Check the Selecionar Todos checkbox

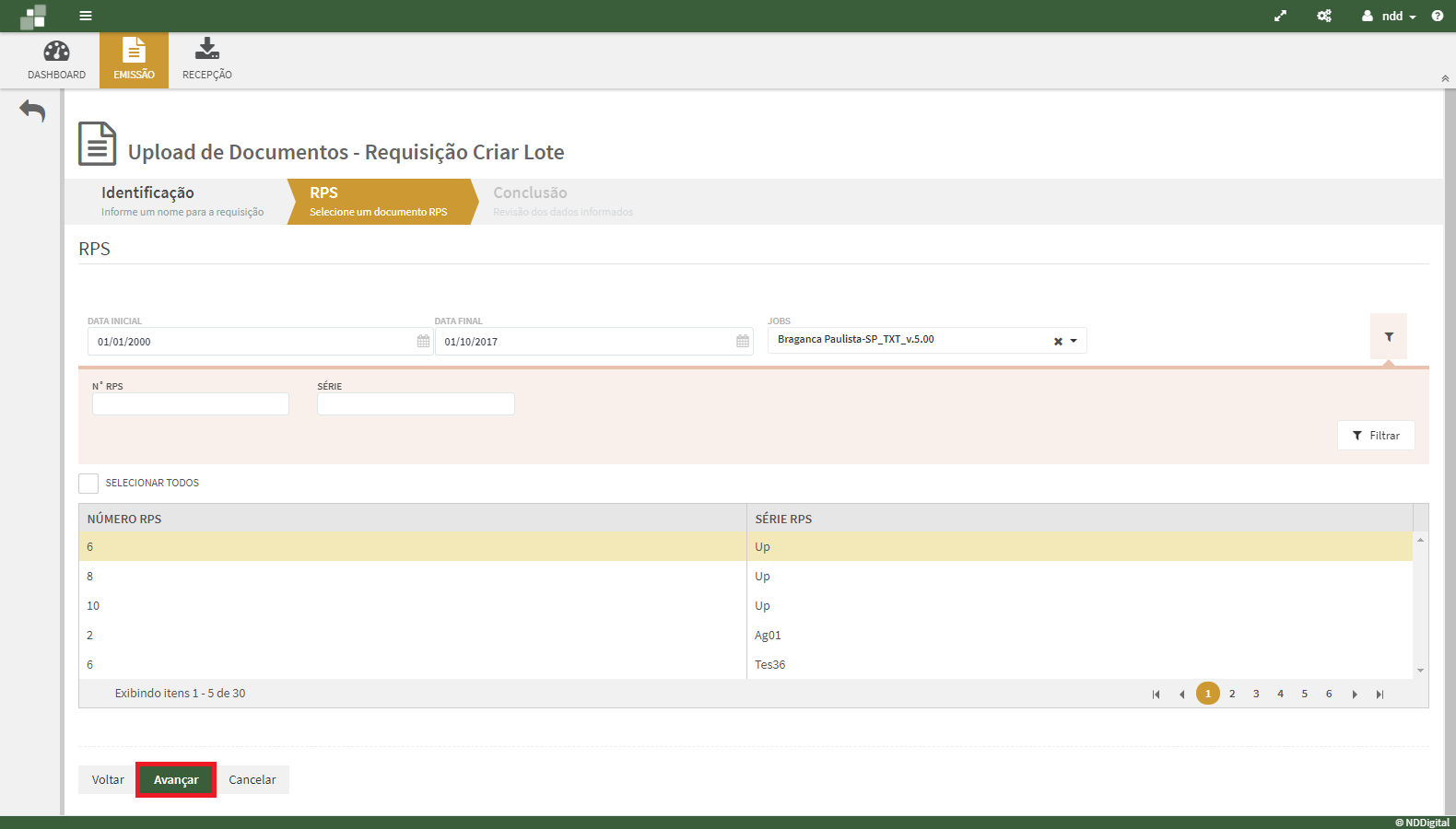(88, 484)
